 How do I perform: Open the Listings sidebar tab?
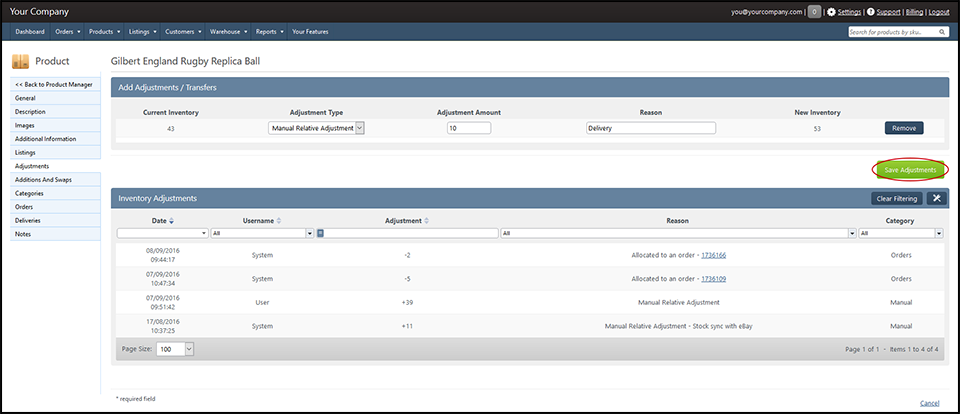(x=56, y=152)
